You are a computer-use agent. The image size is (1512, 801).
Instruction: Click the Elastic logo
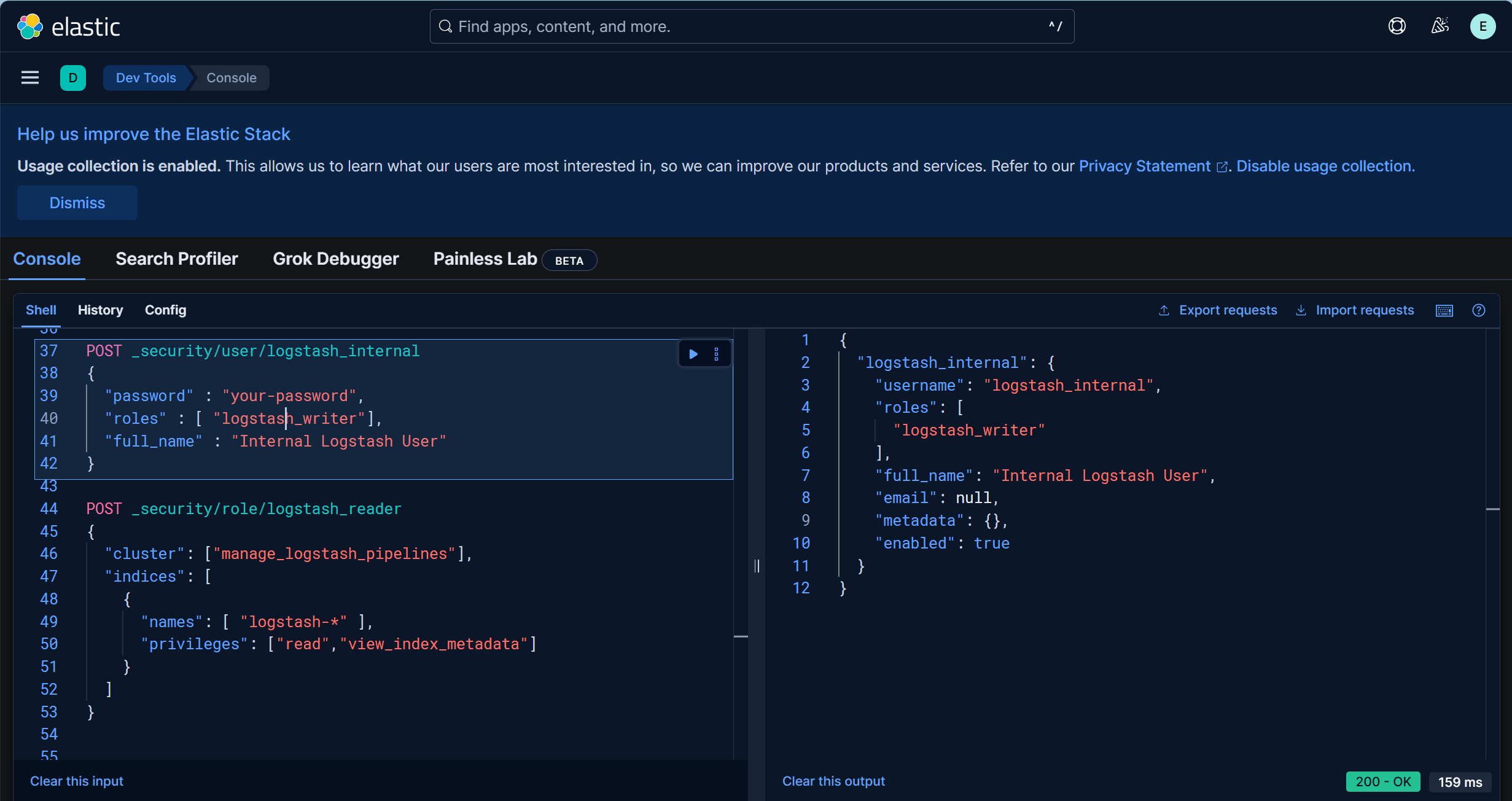68,26
